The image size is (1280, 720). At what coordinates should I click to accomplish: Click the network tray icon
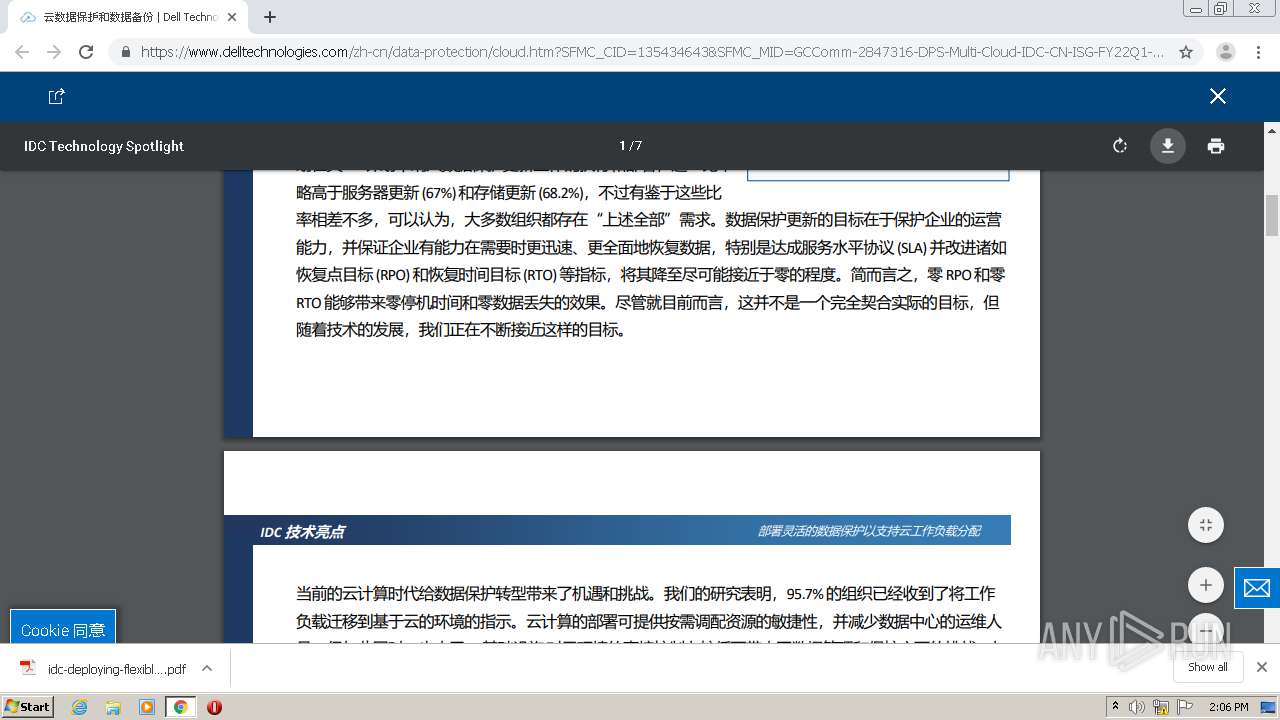(1161, 707)
